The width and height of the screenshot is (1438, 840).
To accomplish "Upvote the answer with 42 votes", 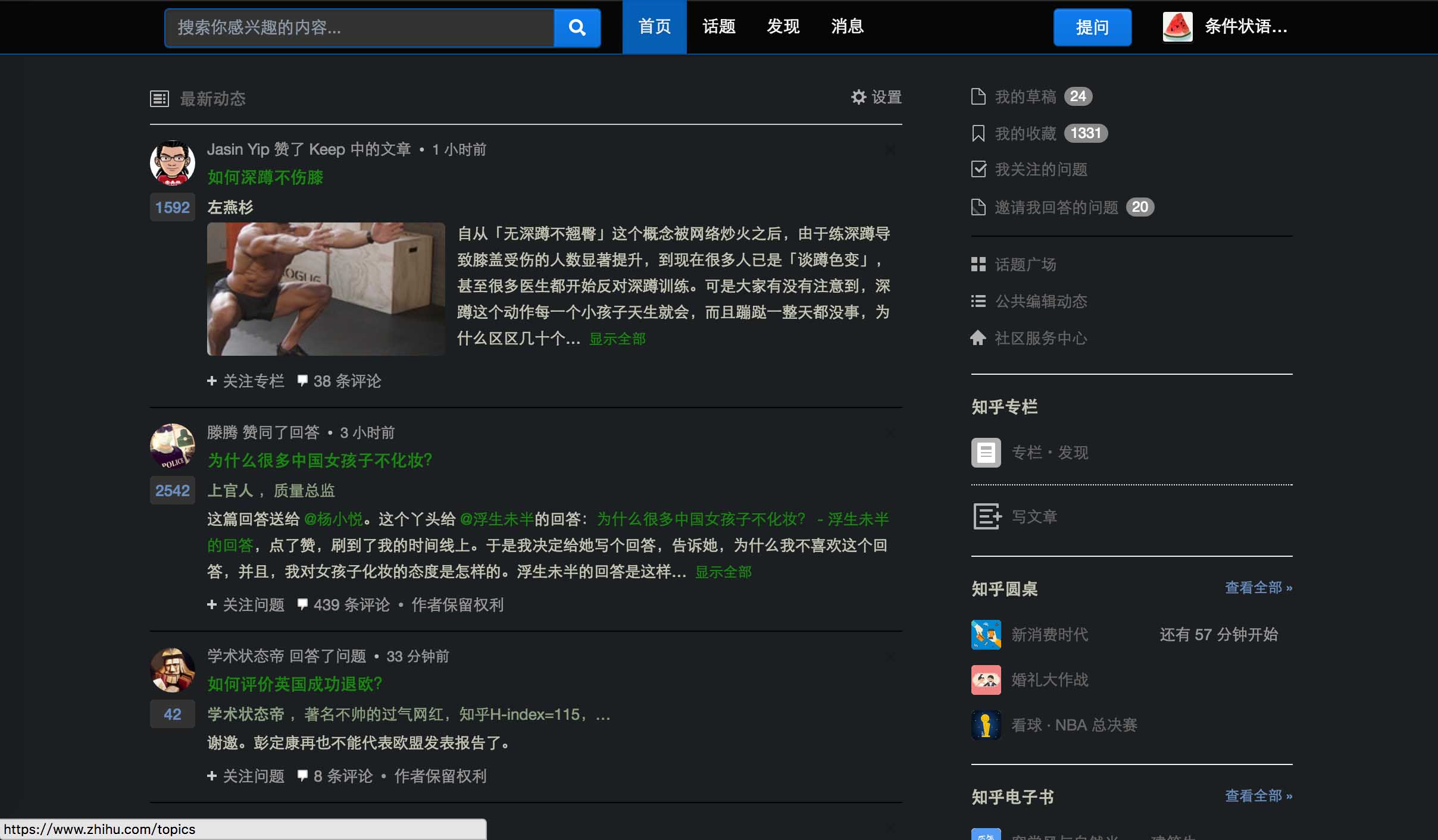I will click(173, 714).
